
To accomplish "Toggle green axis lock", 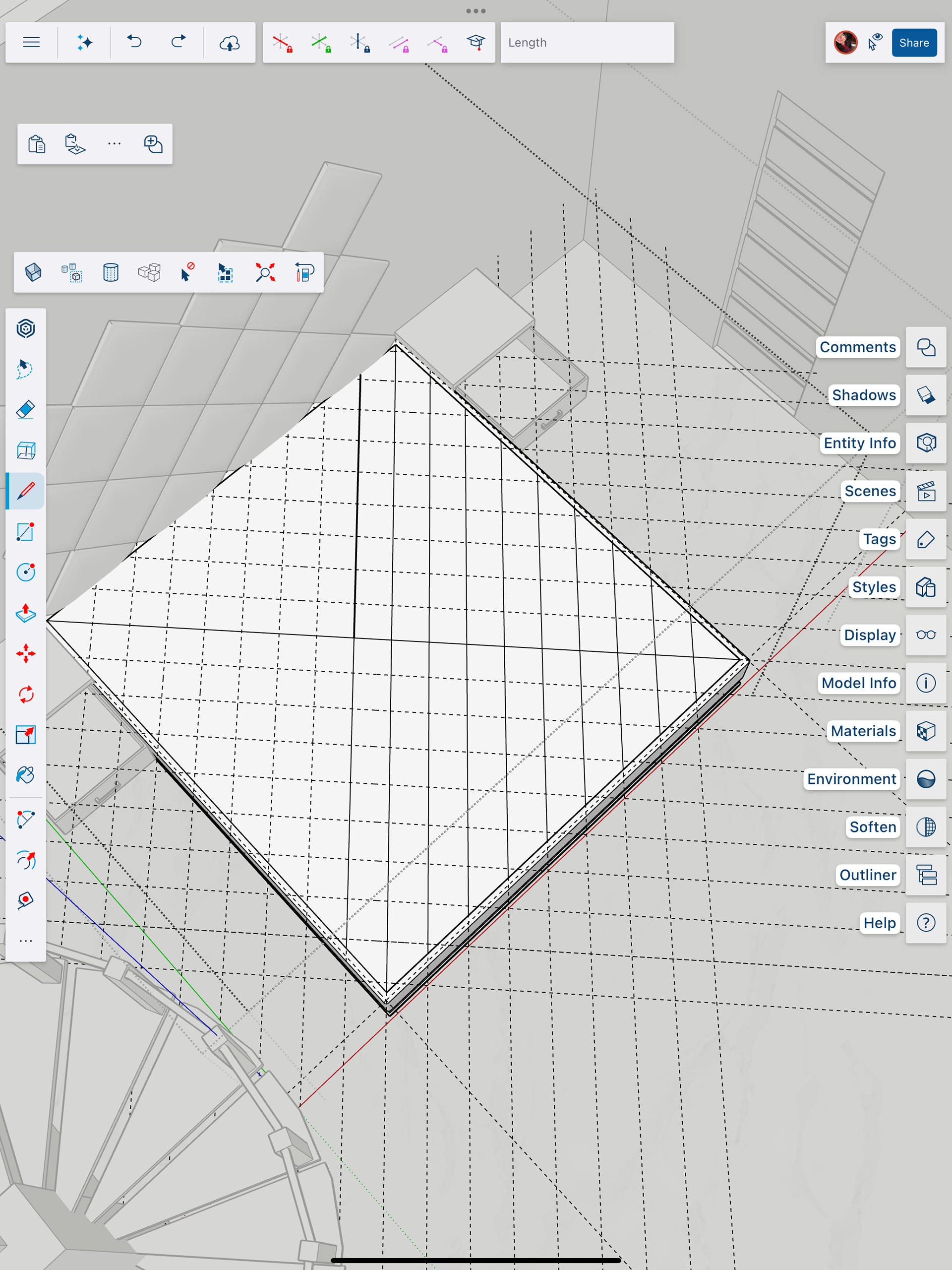I will tap(321, 43).
